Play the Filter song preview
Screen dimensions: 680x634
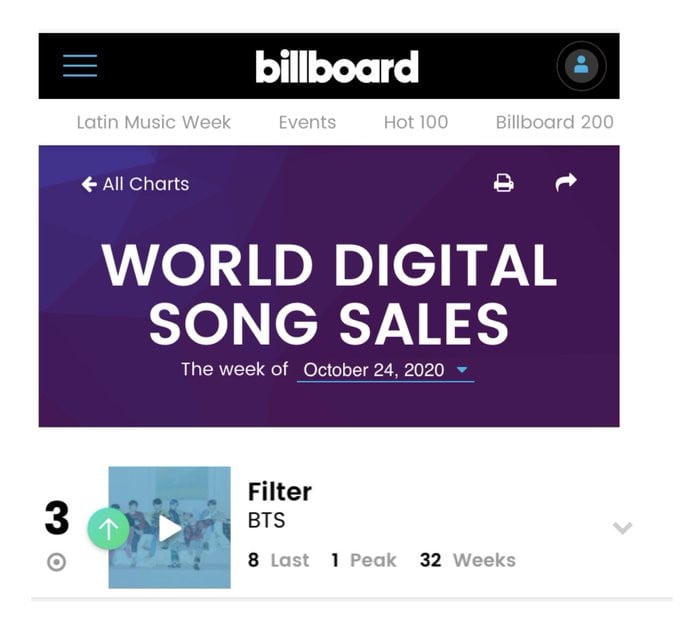tap(170, 528)
